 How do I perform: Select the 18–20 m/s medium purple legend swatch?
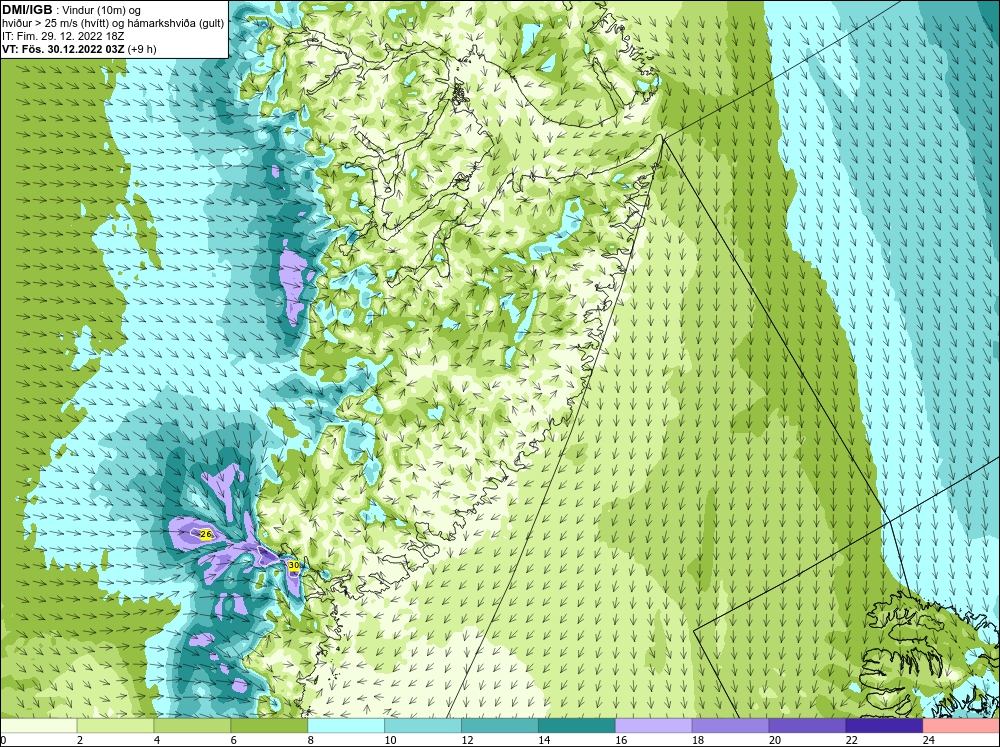(x=730, y=726)
